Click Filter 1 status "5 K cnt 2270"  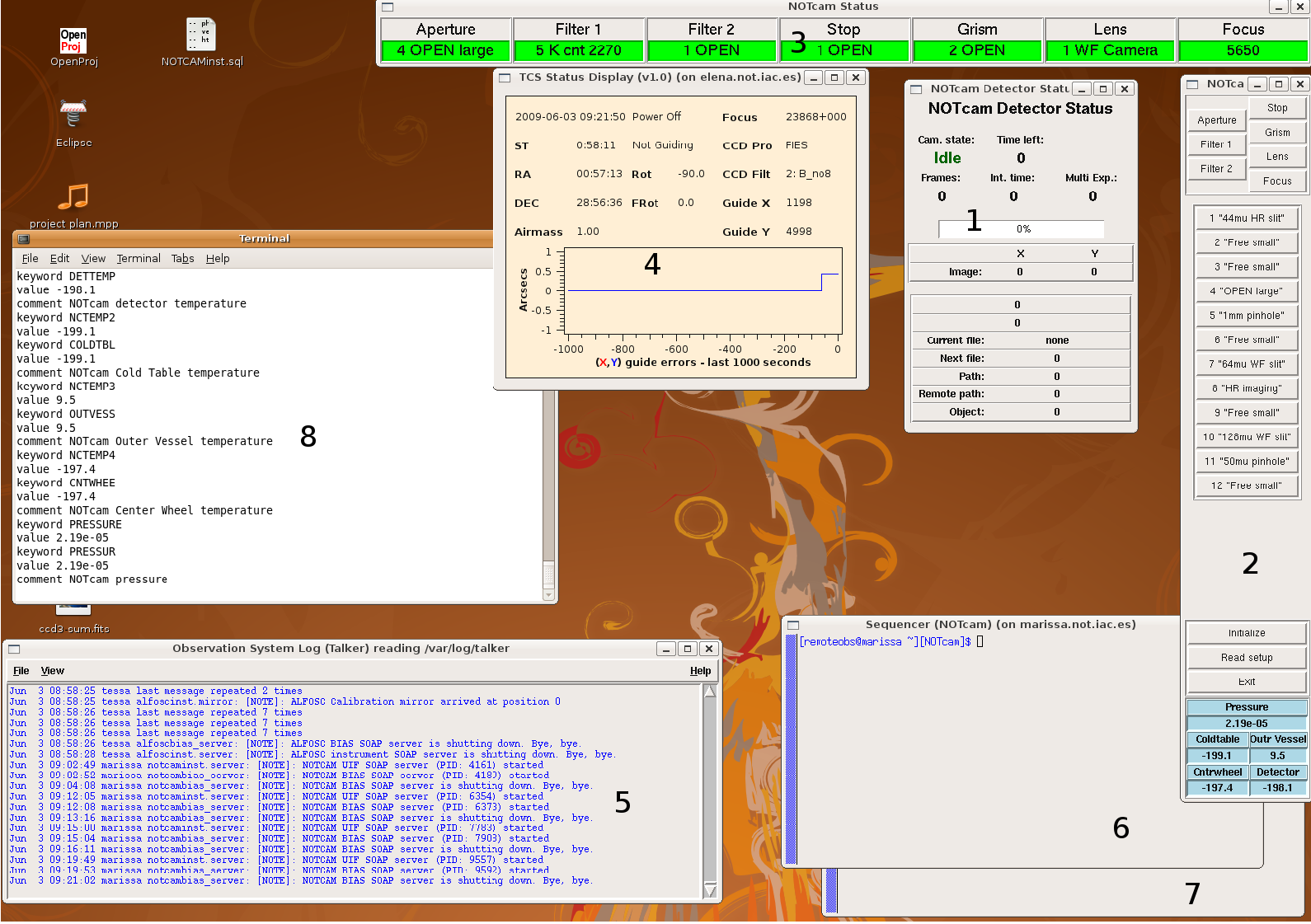[x=579, y=50]
